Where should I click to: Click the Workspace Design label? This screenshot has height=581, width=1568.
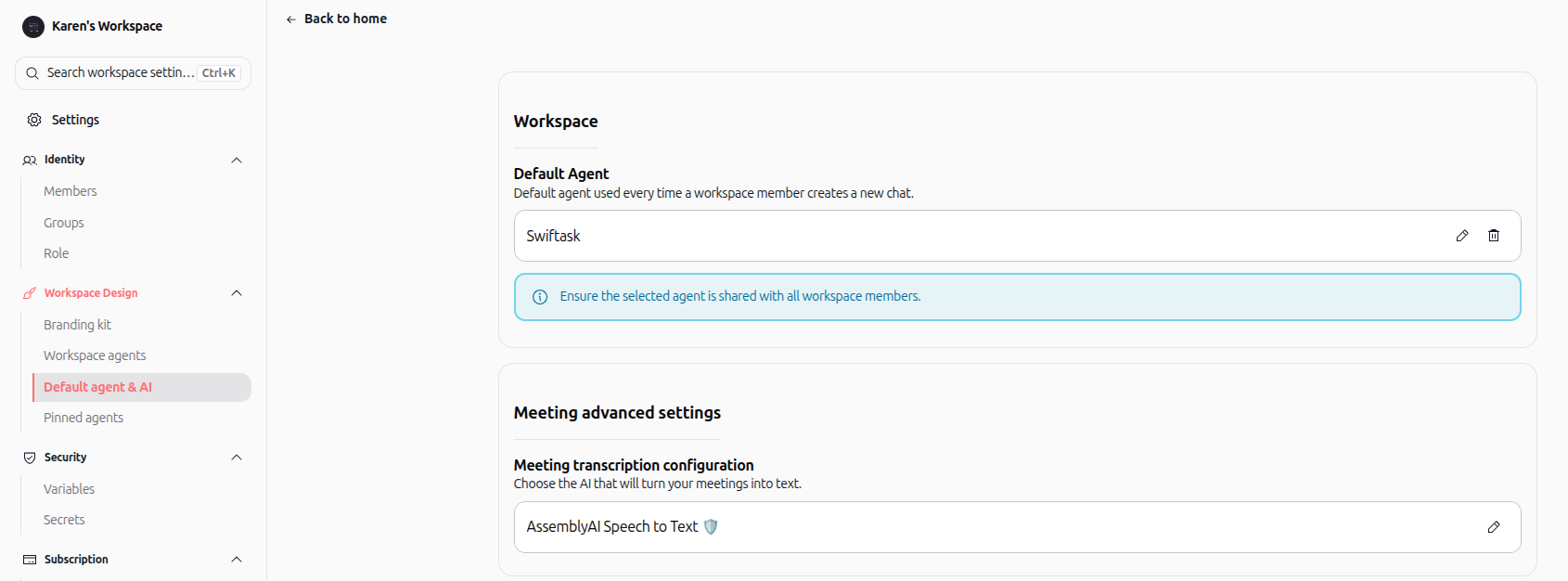point(91,293)
